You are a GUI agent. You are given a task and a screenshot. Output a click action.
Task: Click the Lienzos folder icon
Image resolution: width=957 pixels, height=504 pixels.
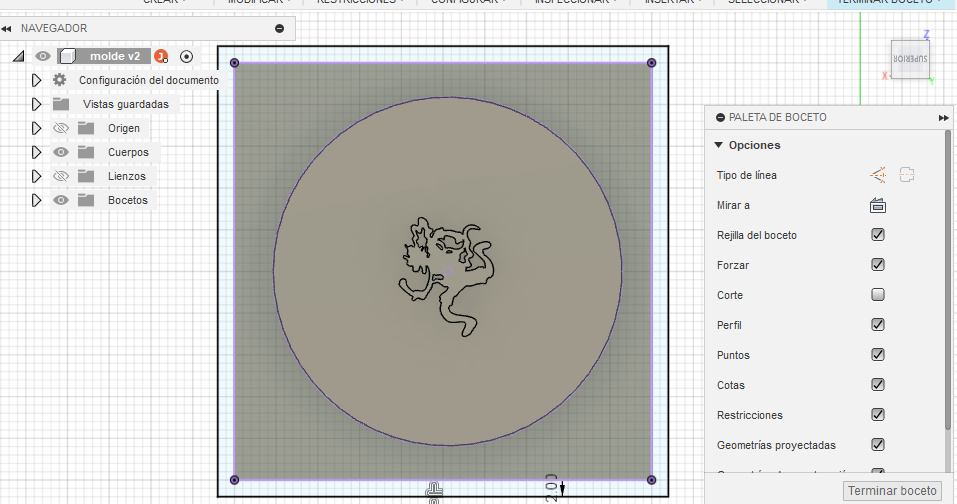[86, 176]
